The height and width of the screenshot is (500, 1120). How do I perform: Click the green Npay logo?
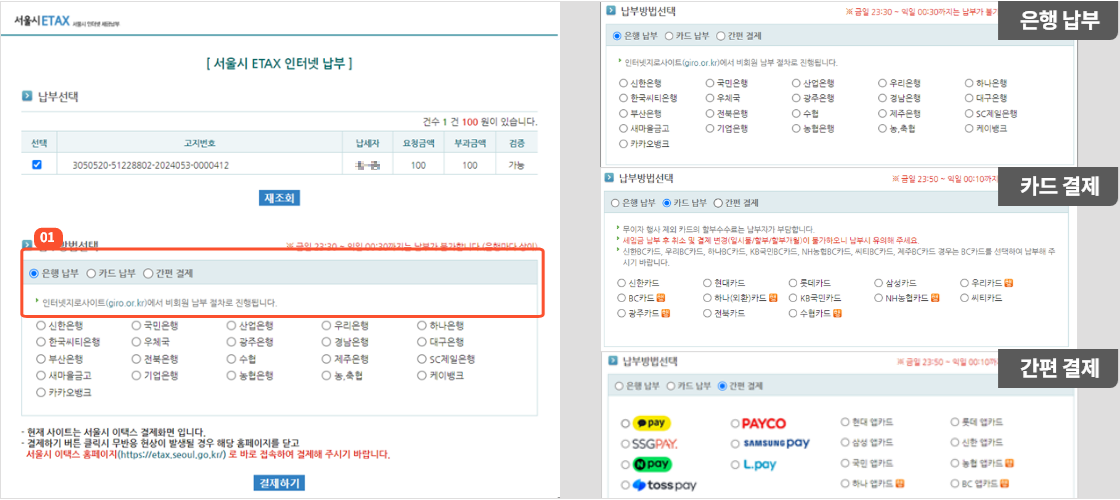pyautogui.click(x=653, y=464)
